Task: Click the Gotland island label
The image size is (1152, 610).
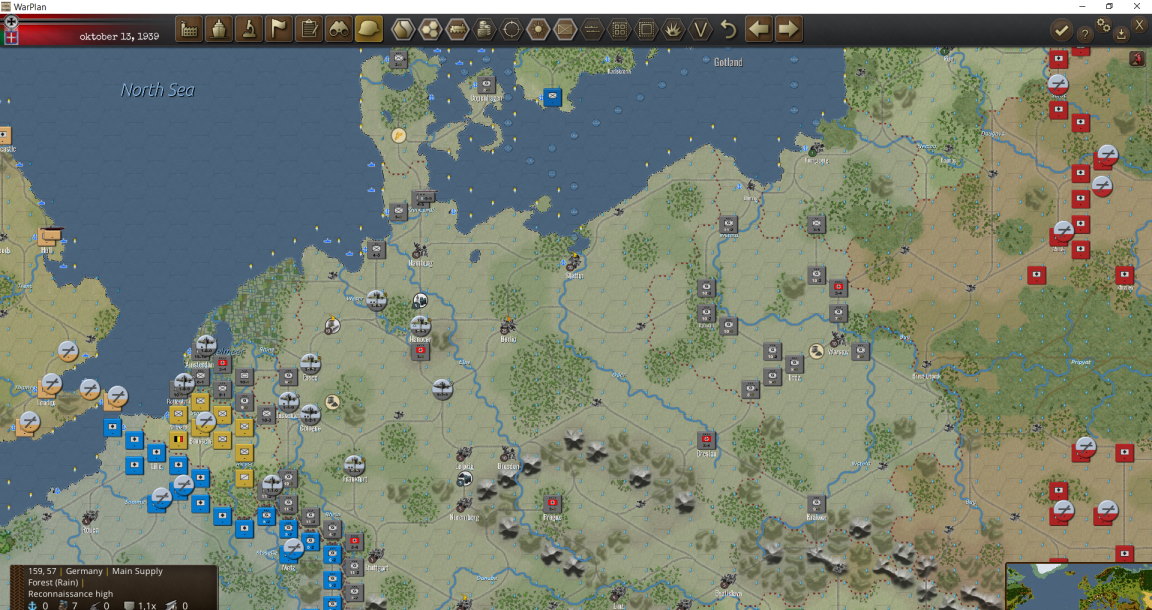Action: coord(728,62)
